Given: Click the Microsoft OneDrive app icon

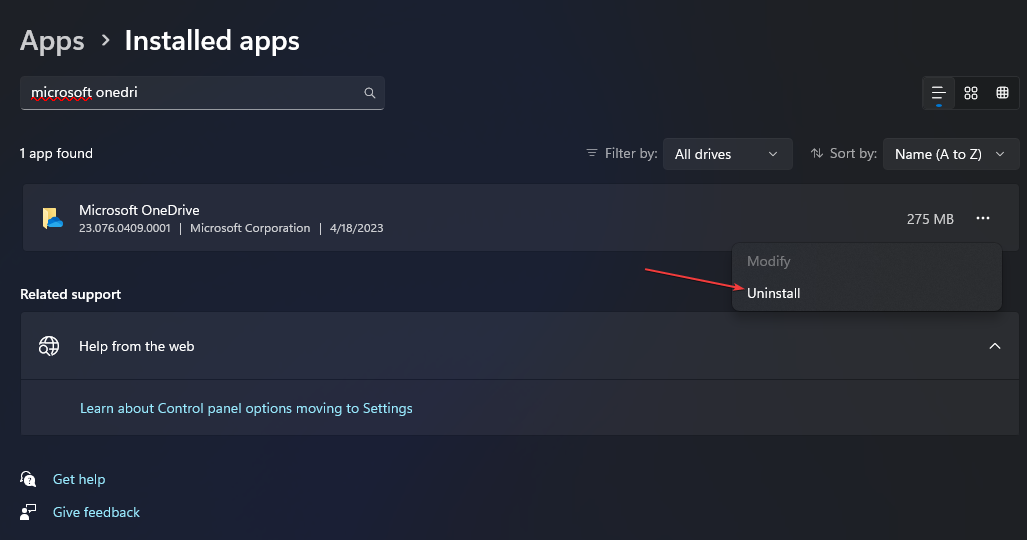Looking at the screenshot, I should tap(52, 218).
